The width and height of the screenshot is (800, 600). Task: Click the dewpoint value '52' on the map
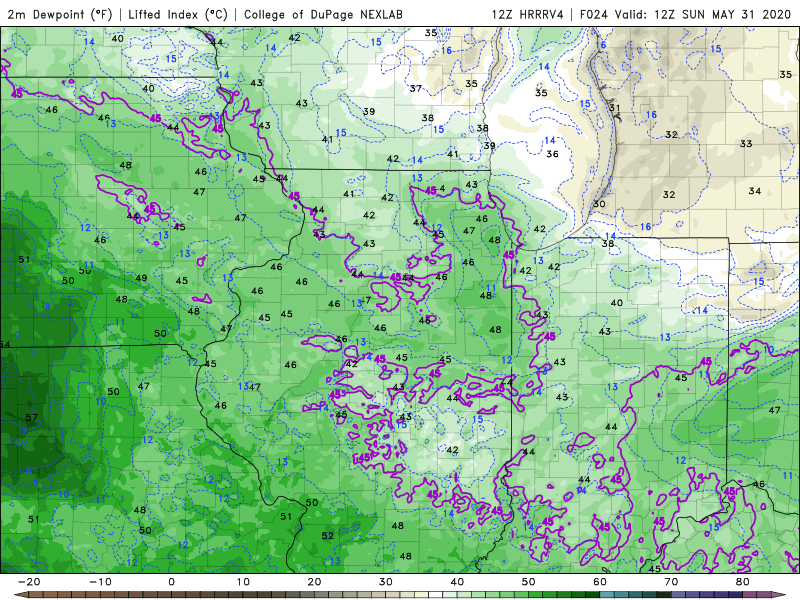328,536
